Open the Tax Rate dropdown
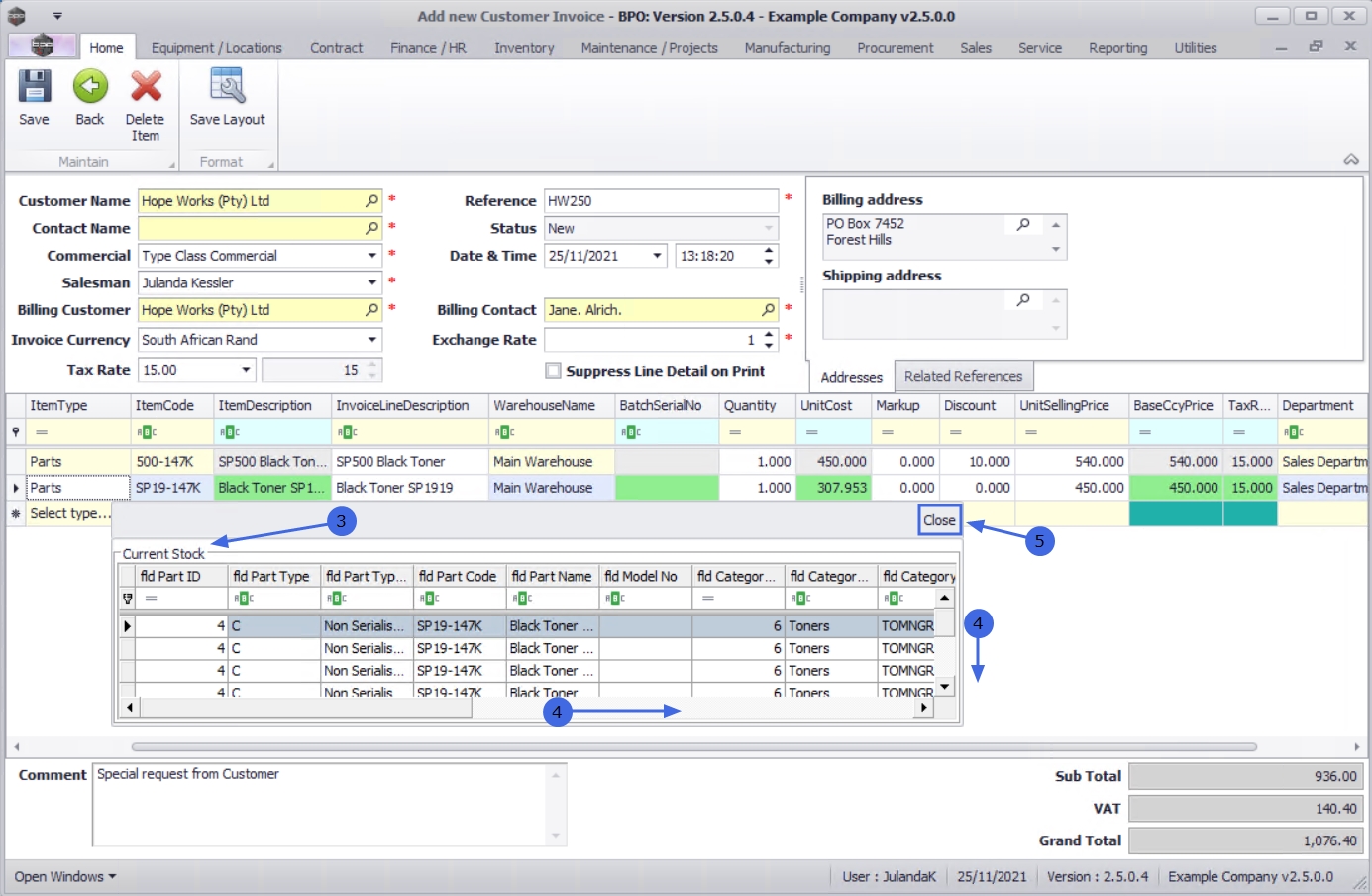This screenshot has height=896, width=1372. 246,370
